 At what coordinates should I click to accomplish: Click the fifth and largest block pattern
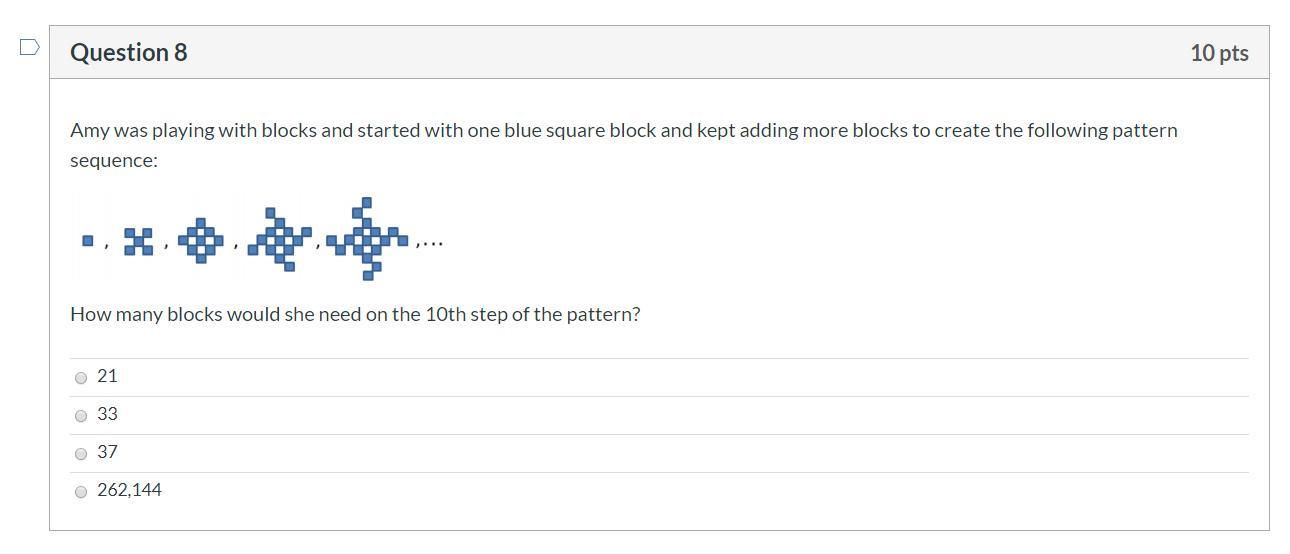368,238
